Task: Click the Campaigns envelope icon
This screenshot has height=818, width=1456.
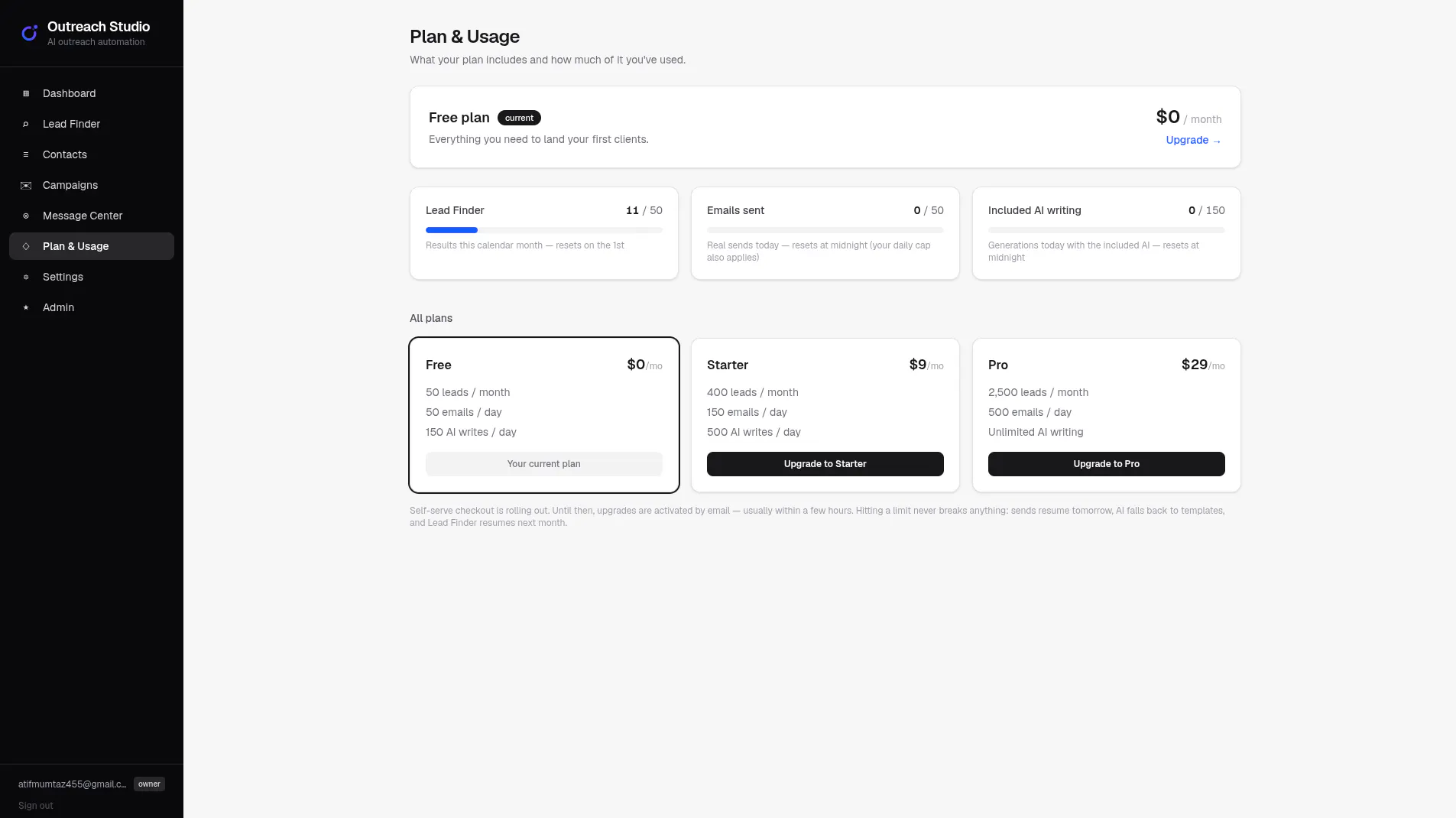Action: pos(26,185)
